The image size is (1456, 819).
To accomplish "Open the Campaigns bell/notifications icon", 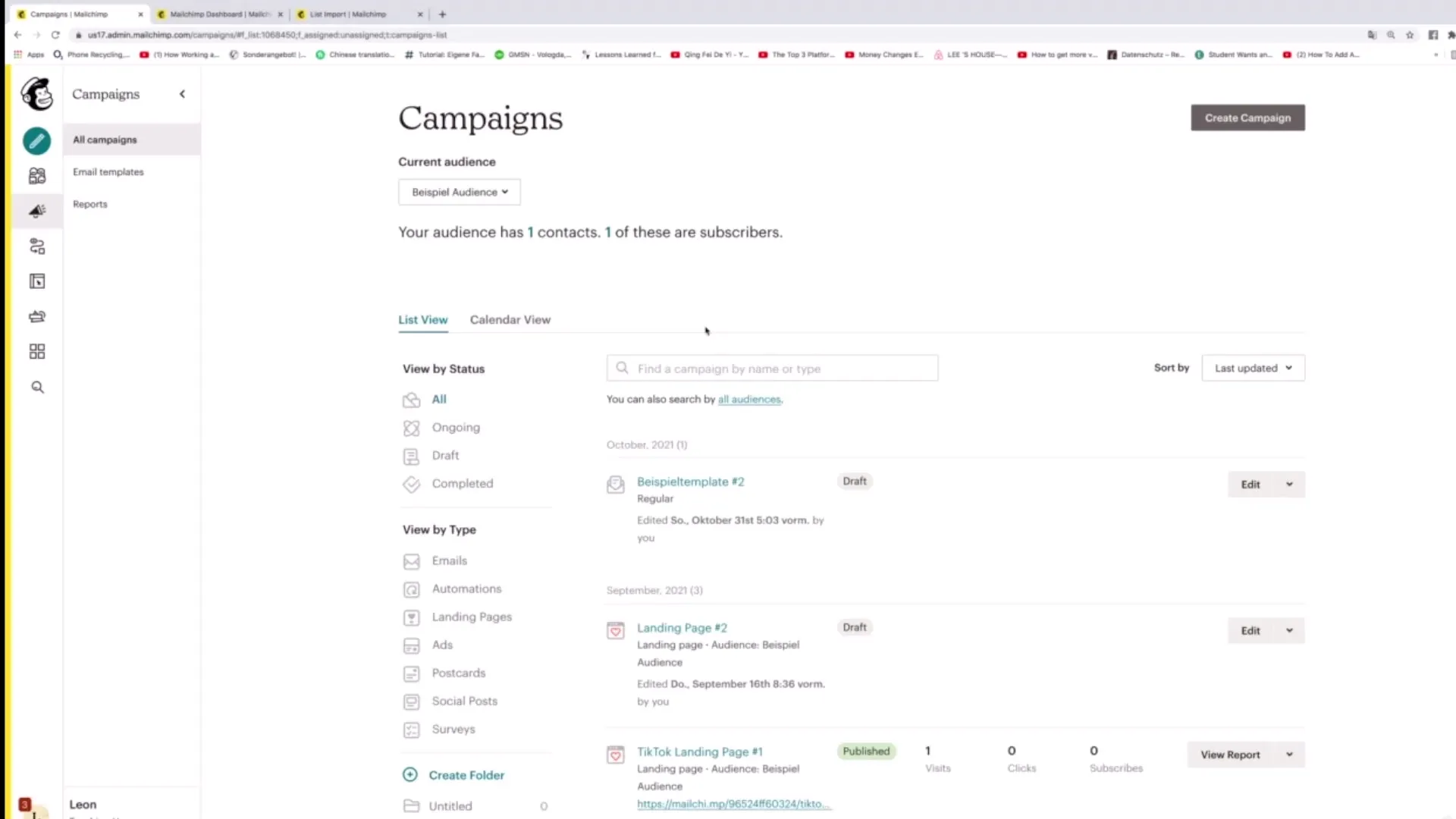I will pyautogui.click(x=37, y=210).
